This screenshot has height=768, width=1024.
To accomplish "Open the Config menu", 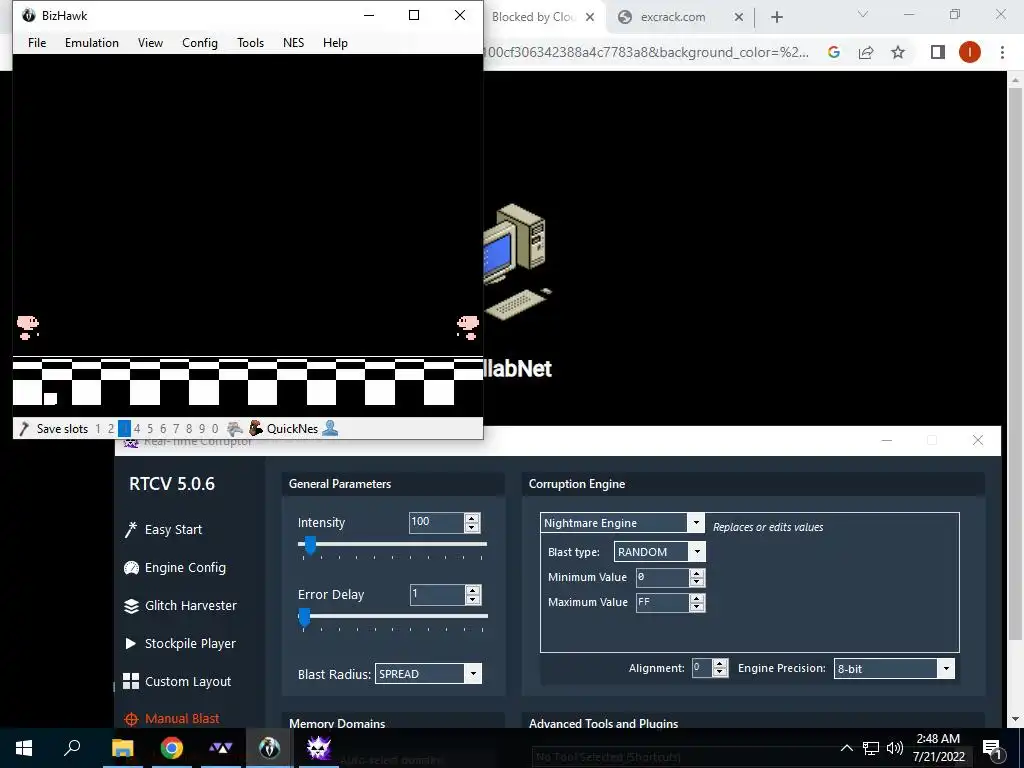I will [200, 42].
